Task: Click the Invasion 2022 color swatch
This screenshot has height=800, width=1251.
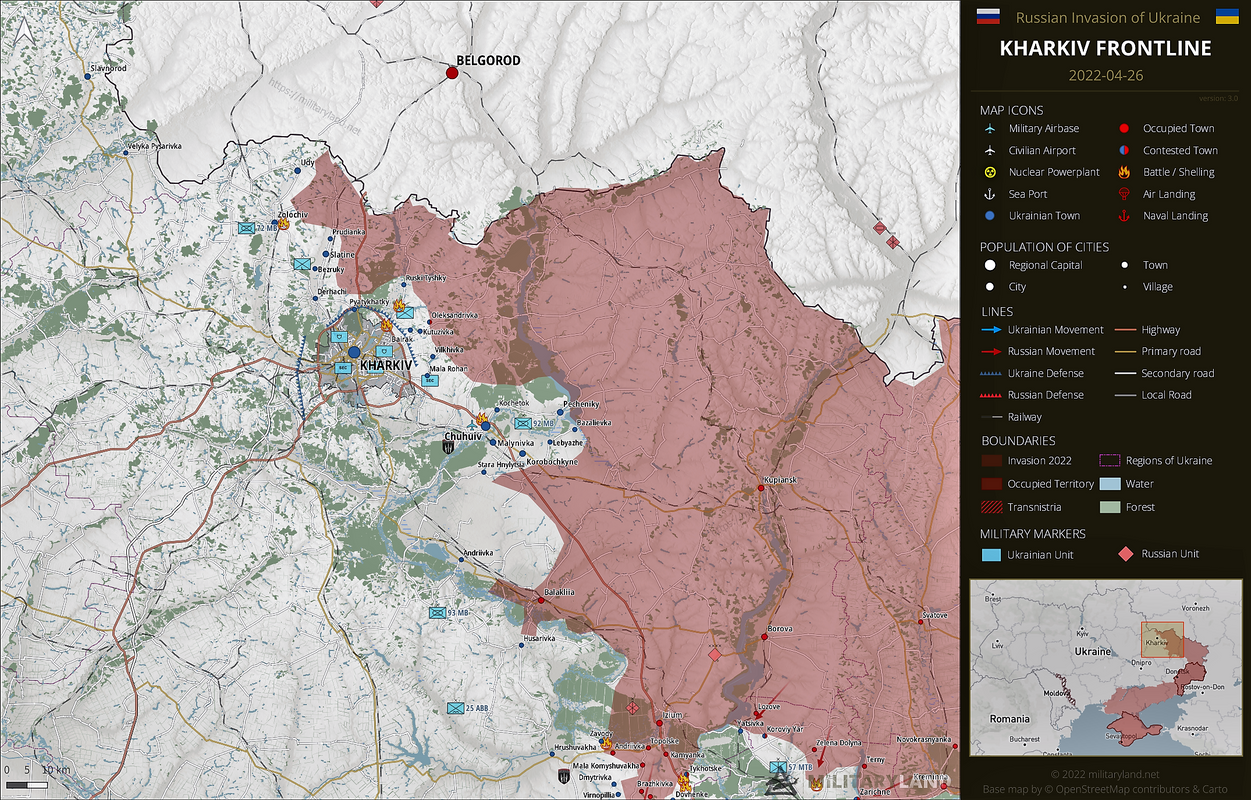Action: click(x=992, y=461)
